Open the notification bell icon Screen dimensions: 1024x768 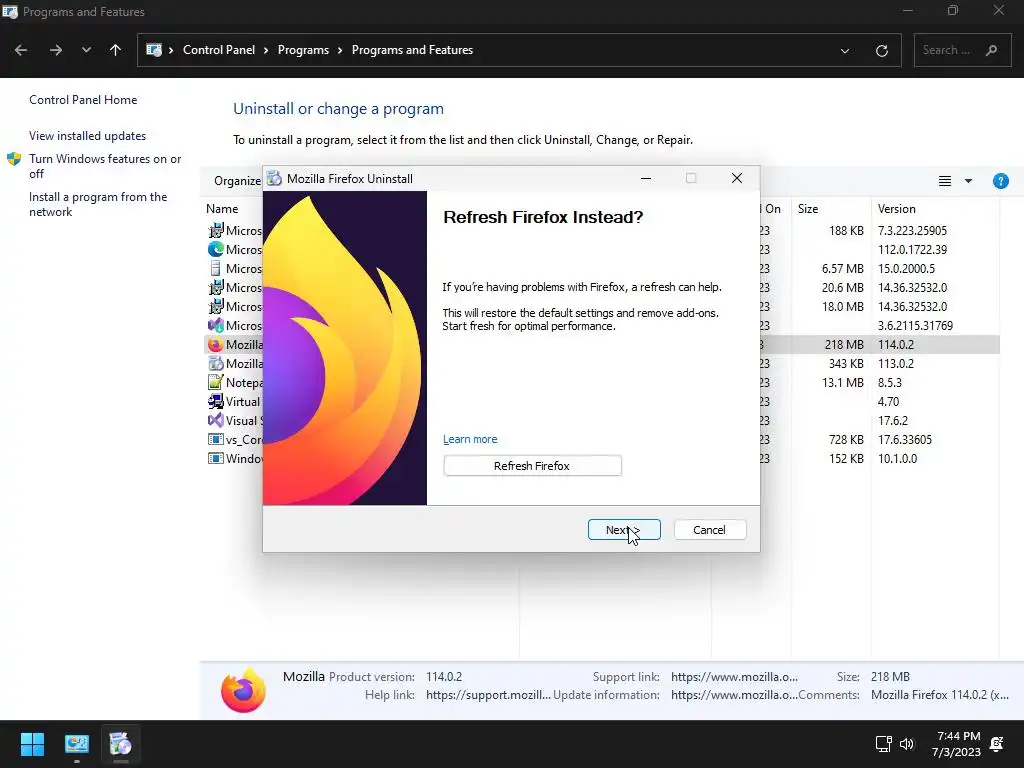(997, 744)
